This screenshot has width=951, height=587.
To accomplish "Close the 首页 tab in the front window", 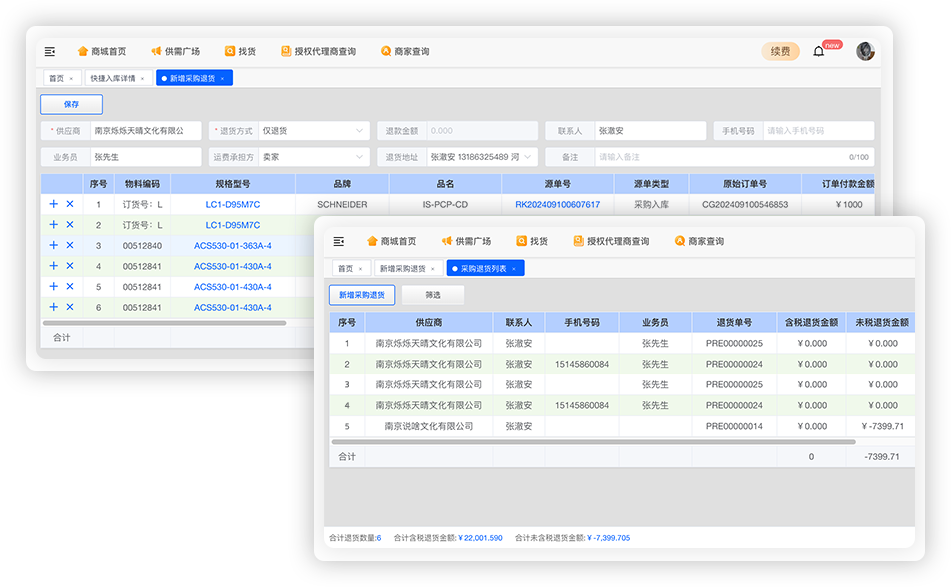I will (360, 269).
